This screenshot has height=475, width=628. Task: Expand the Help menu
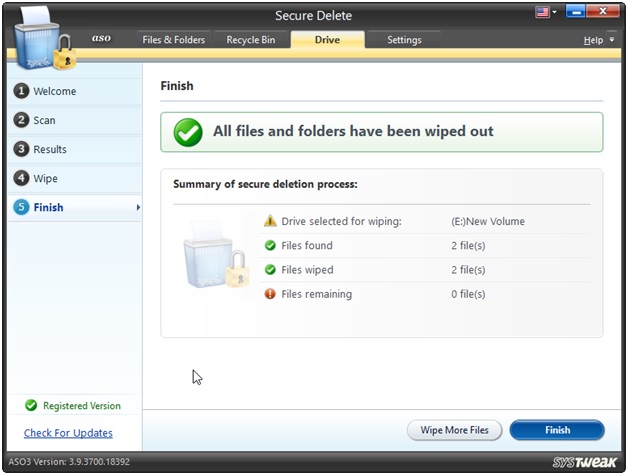597,40
